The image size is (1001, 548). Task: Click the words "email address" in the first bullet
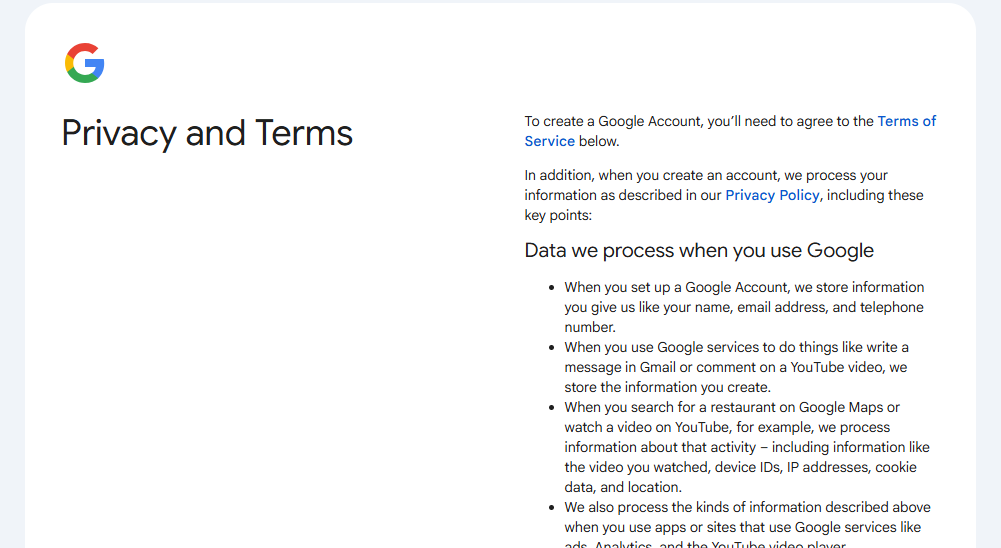click(x=779, y=307)
